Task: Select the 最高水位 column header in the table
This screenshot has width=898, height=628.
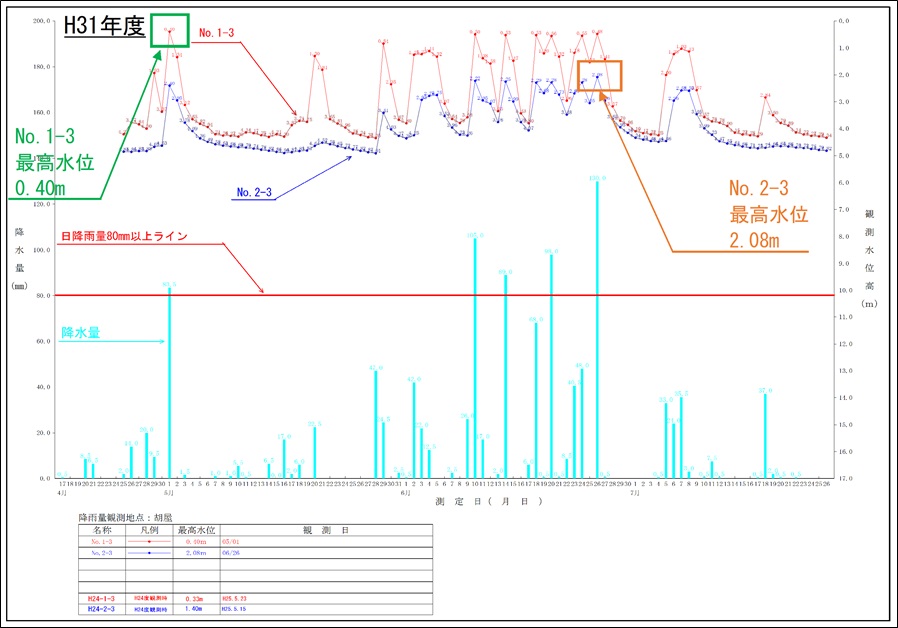Action: click(x=196, y=530)
